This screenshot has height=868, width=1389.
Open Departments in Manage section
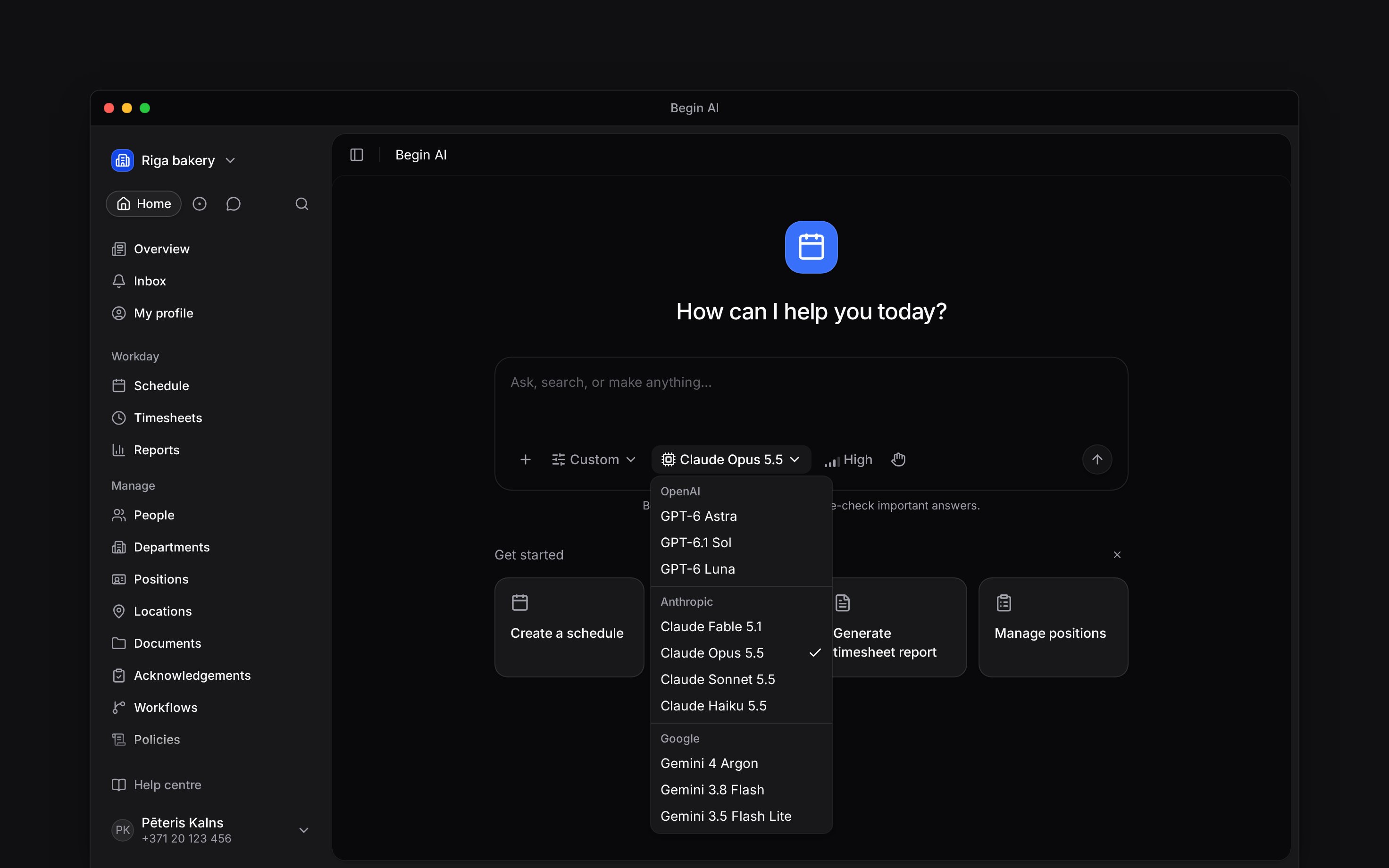211,547
